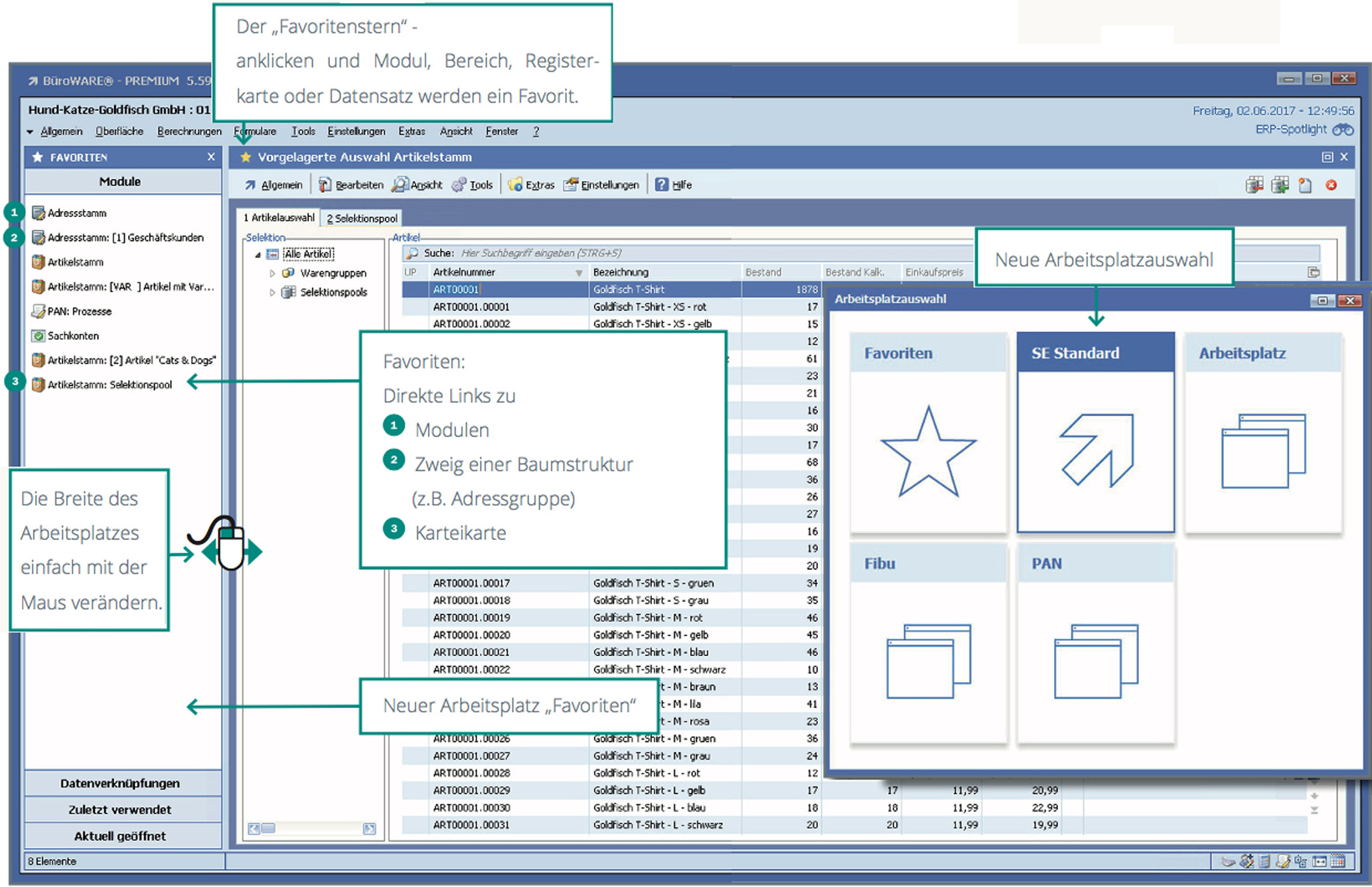Select the Favoriten star workspace tile
The height and width of the screenshot is (887, 1372).
point(928,451)
